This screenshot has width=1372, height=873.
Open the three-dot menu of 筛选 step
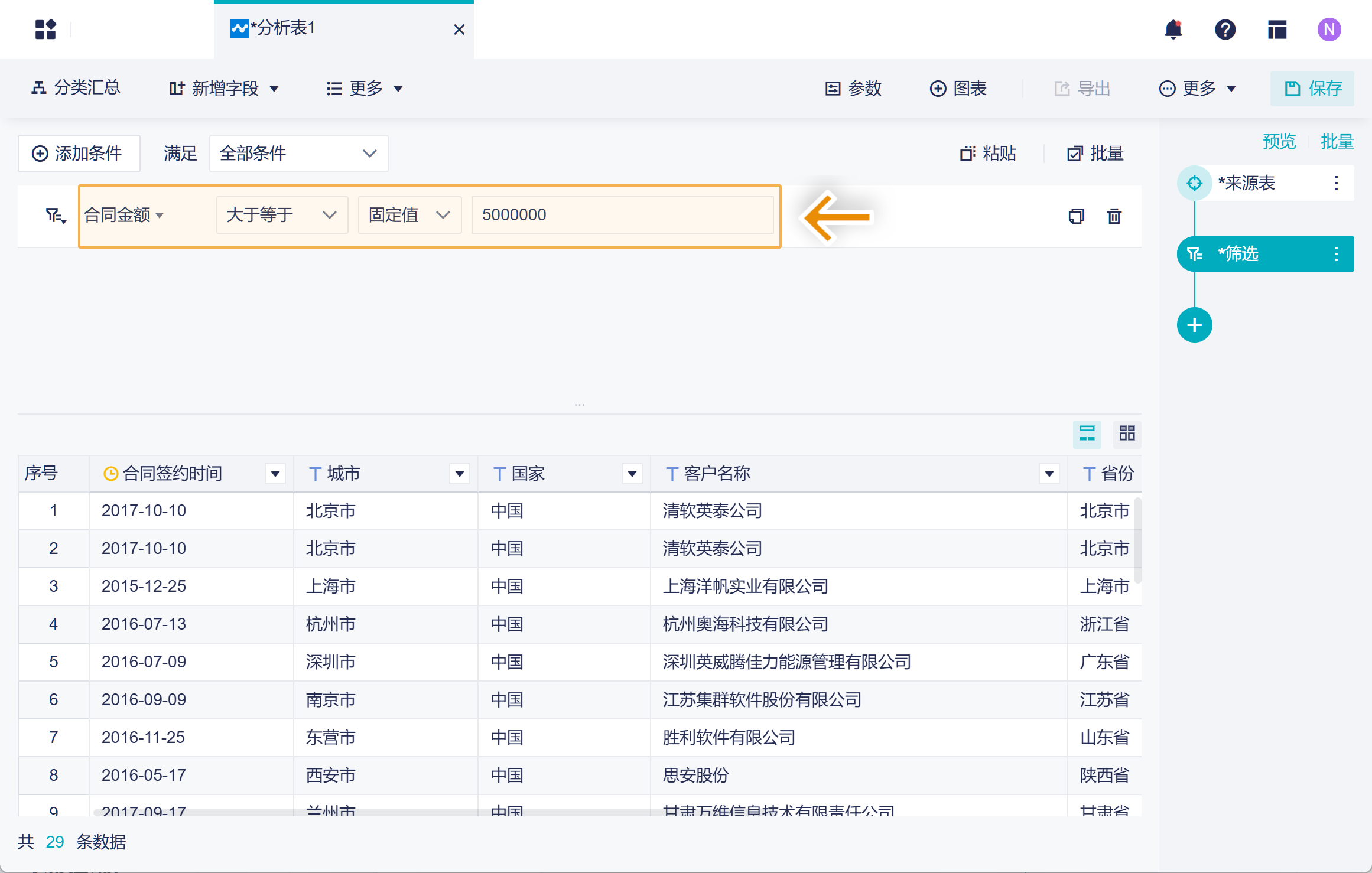click(1336, 254)
